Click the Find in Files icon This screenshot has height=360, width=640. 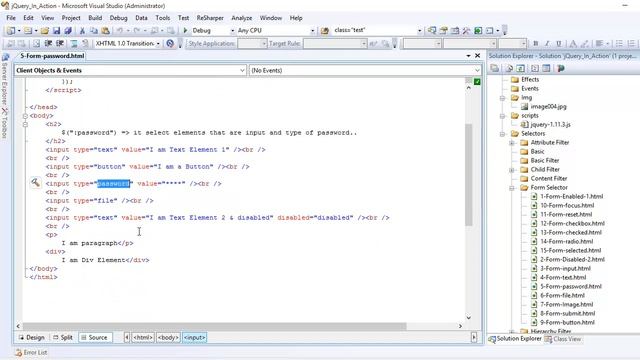pos(325,31)
